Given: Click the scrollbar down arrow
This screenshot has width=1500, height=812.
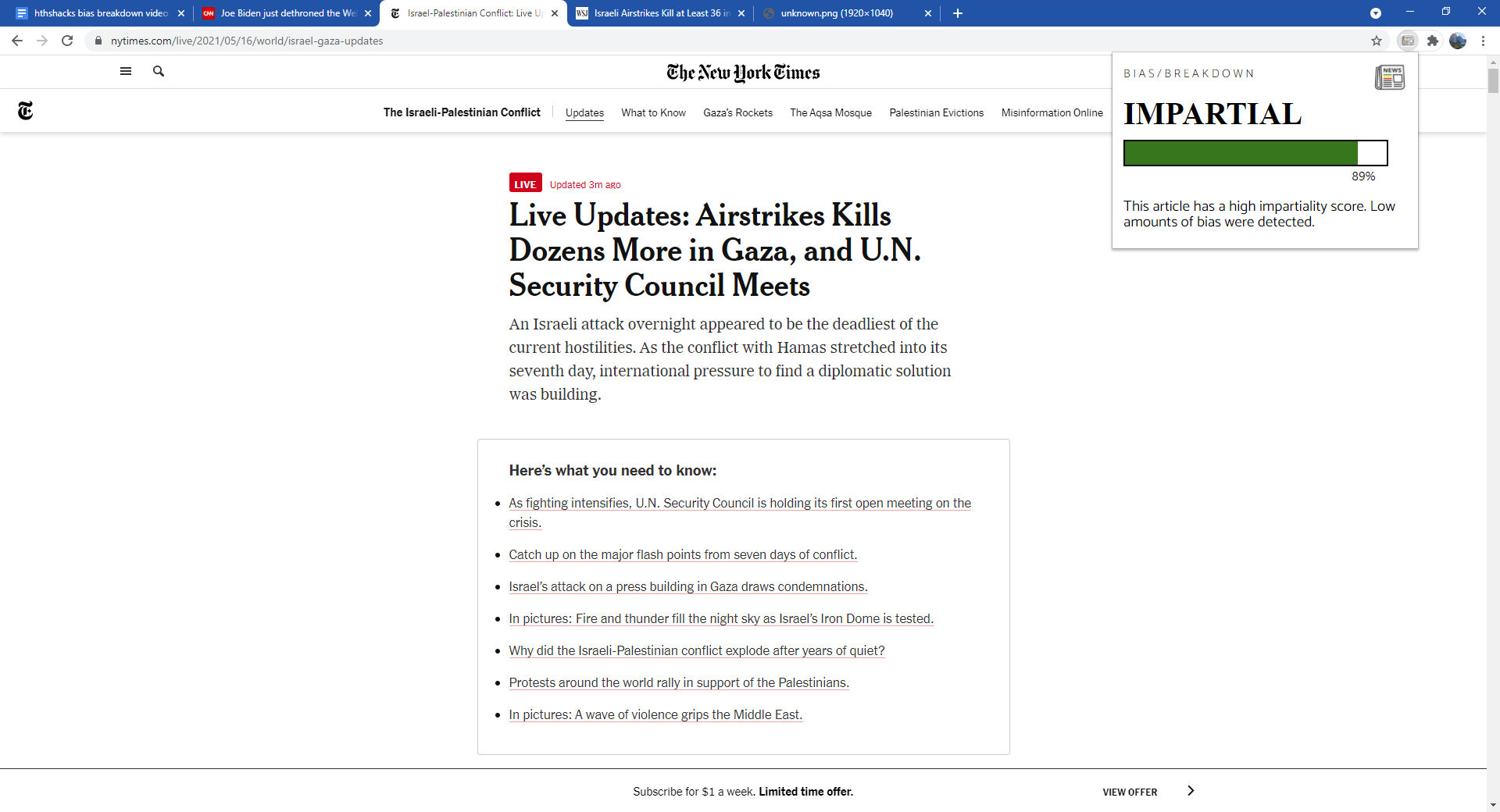Looking at the screenshot, I should [x=1493, y=805].
